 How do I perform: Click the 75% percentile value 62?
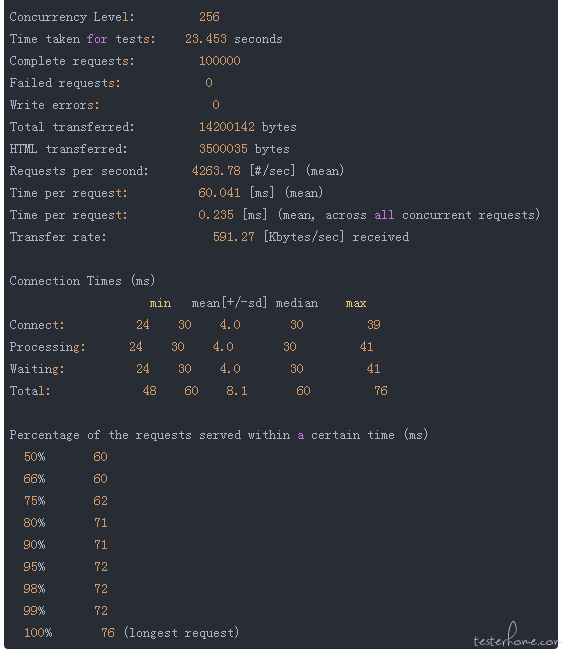pos(100,501)
